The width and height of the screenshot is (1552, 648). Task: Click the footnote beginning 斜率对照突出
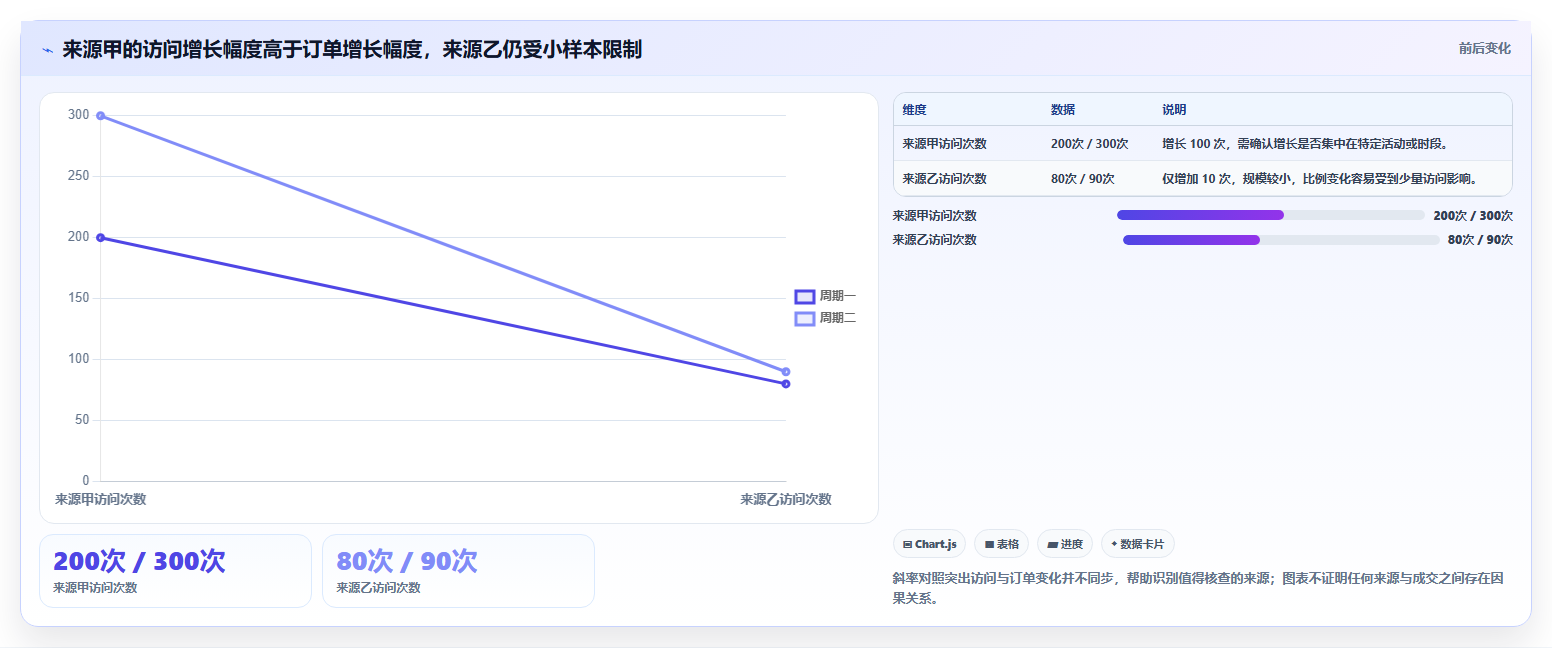[x=1198, y=589]
